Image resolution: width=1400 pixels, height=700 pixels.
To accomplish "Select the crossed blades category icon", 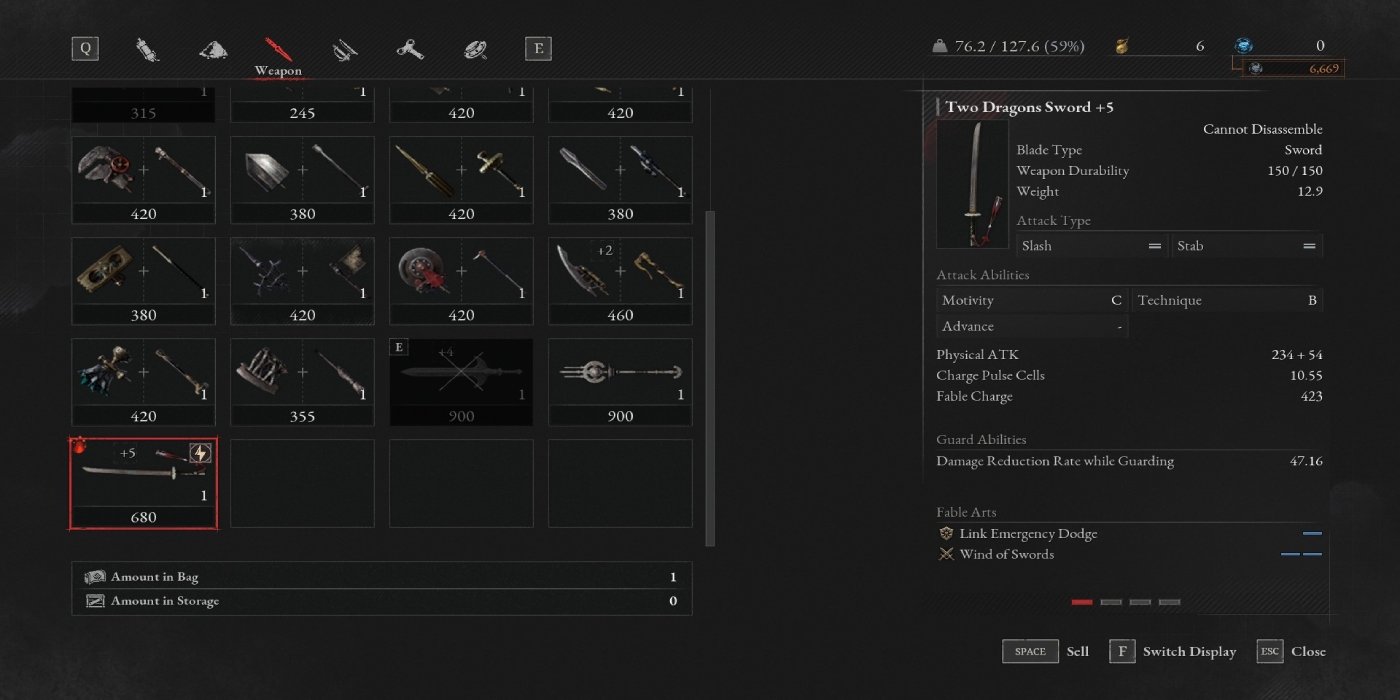I will (x=345, y=49).
